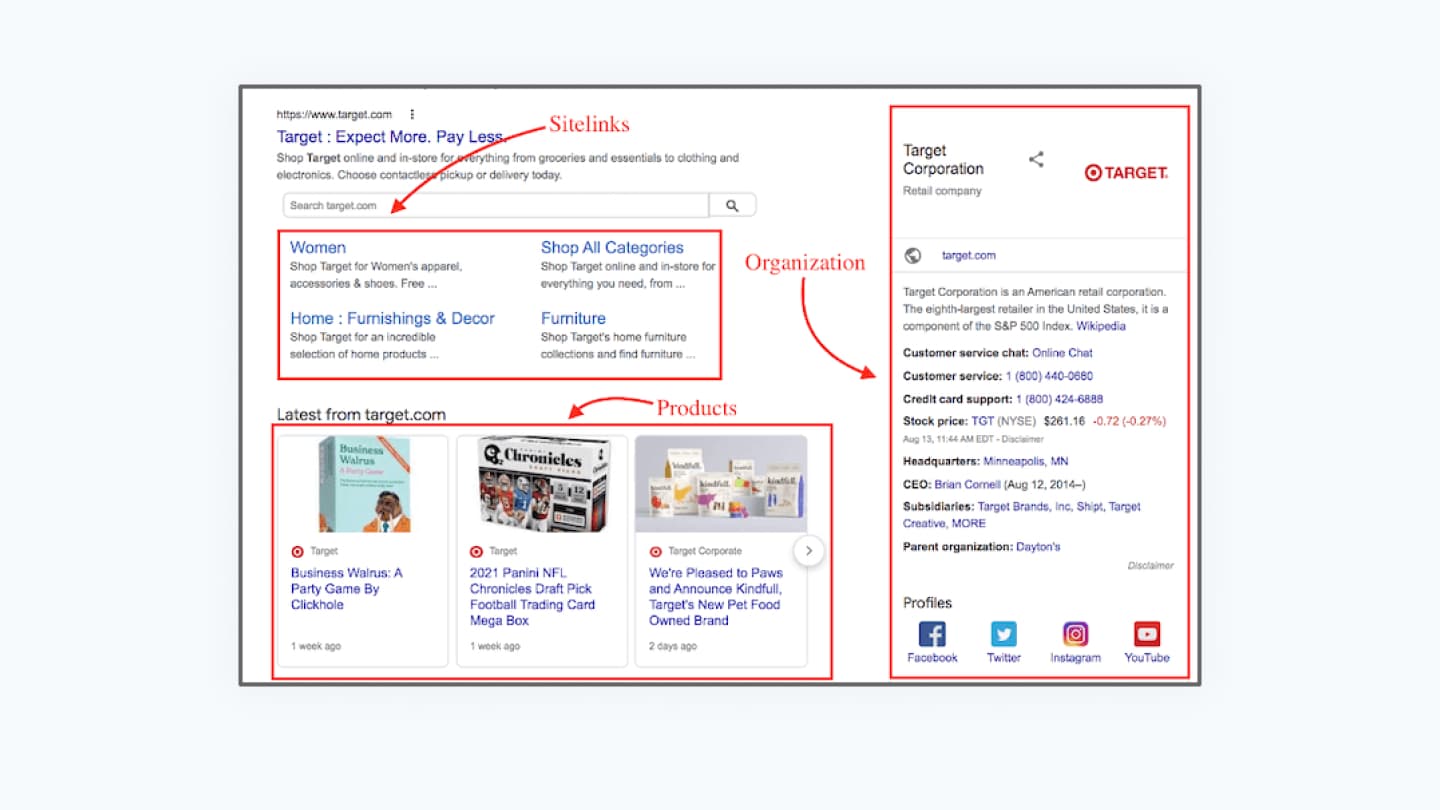The image size is (1440, 810).
Task: Open the YouTube profile icon
Action: 1147,634
